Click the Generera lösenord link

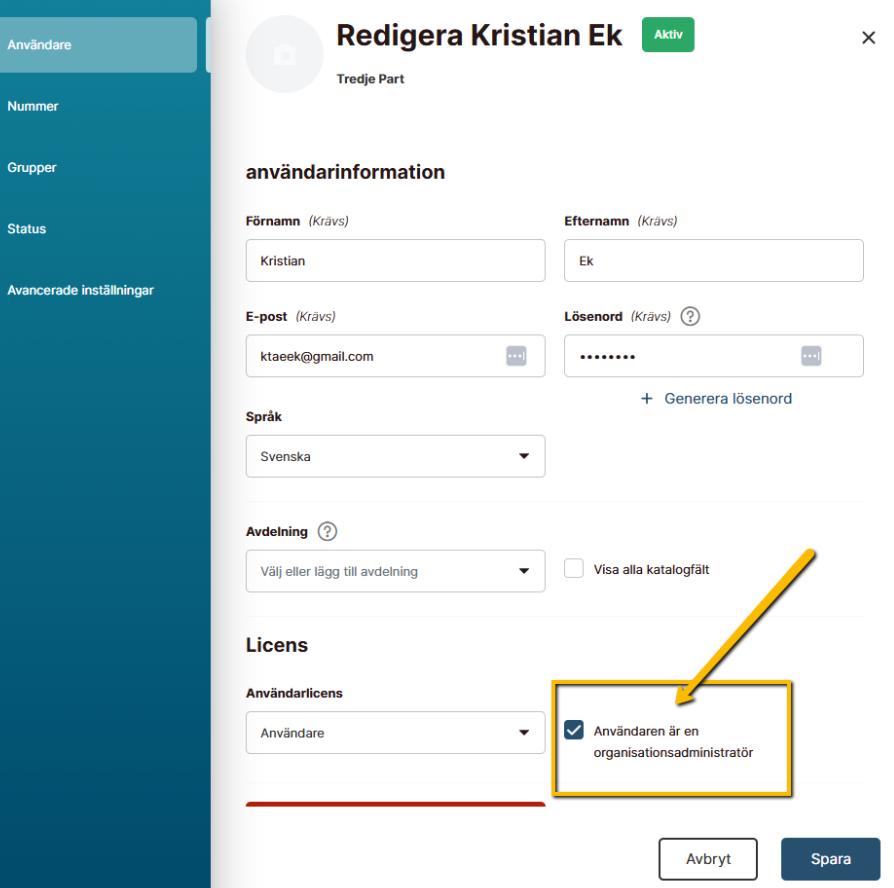[x=728, y=398]
